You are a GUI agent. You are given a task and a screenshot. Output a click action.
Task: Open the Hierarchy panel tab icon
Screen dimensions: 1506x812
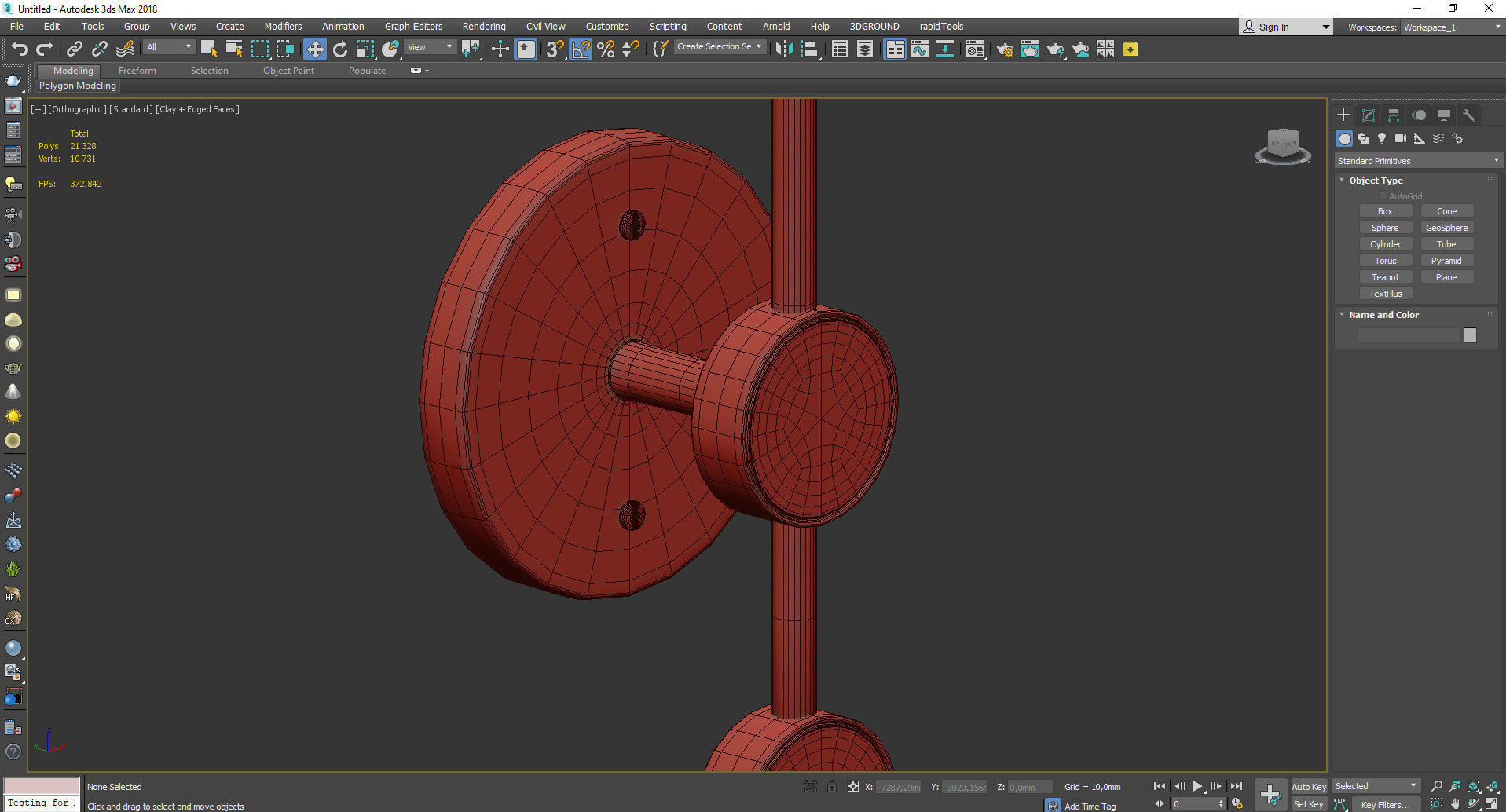click(1394, 115)
